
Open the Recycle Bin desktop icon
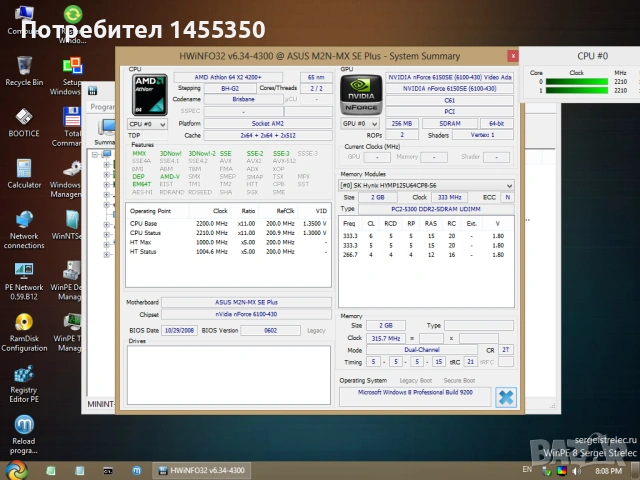(x=23, y=66)
